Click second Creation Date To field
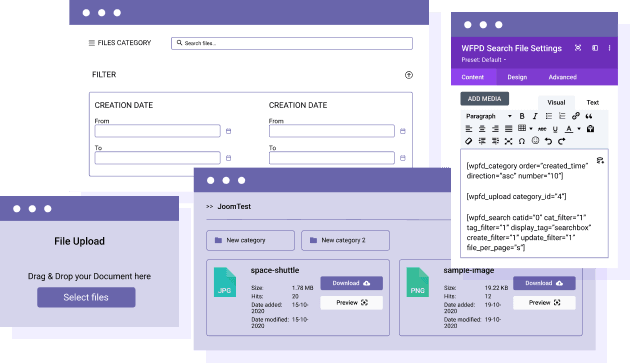The image size is (630, 363). click(x=331, y=158)
